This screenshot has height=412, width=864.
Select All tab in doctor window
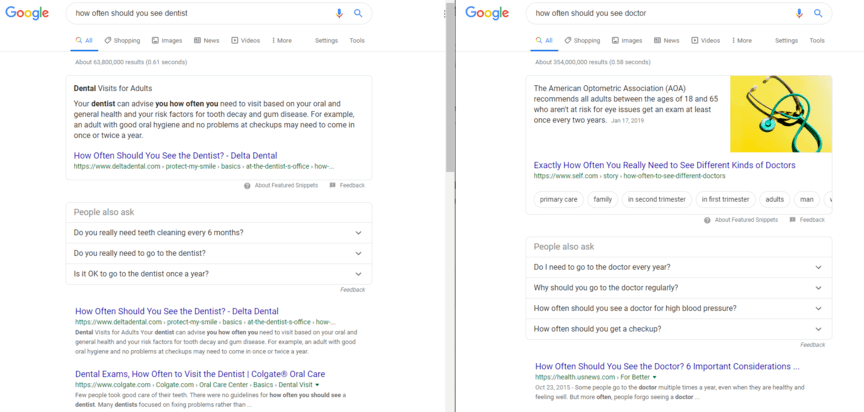coord(544,41)
